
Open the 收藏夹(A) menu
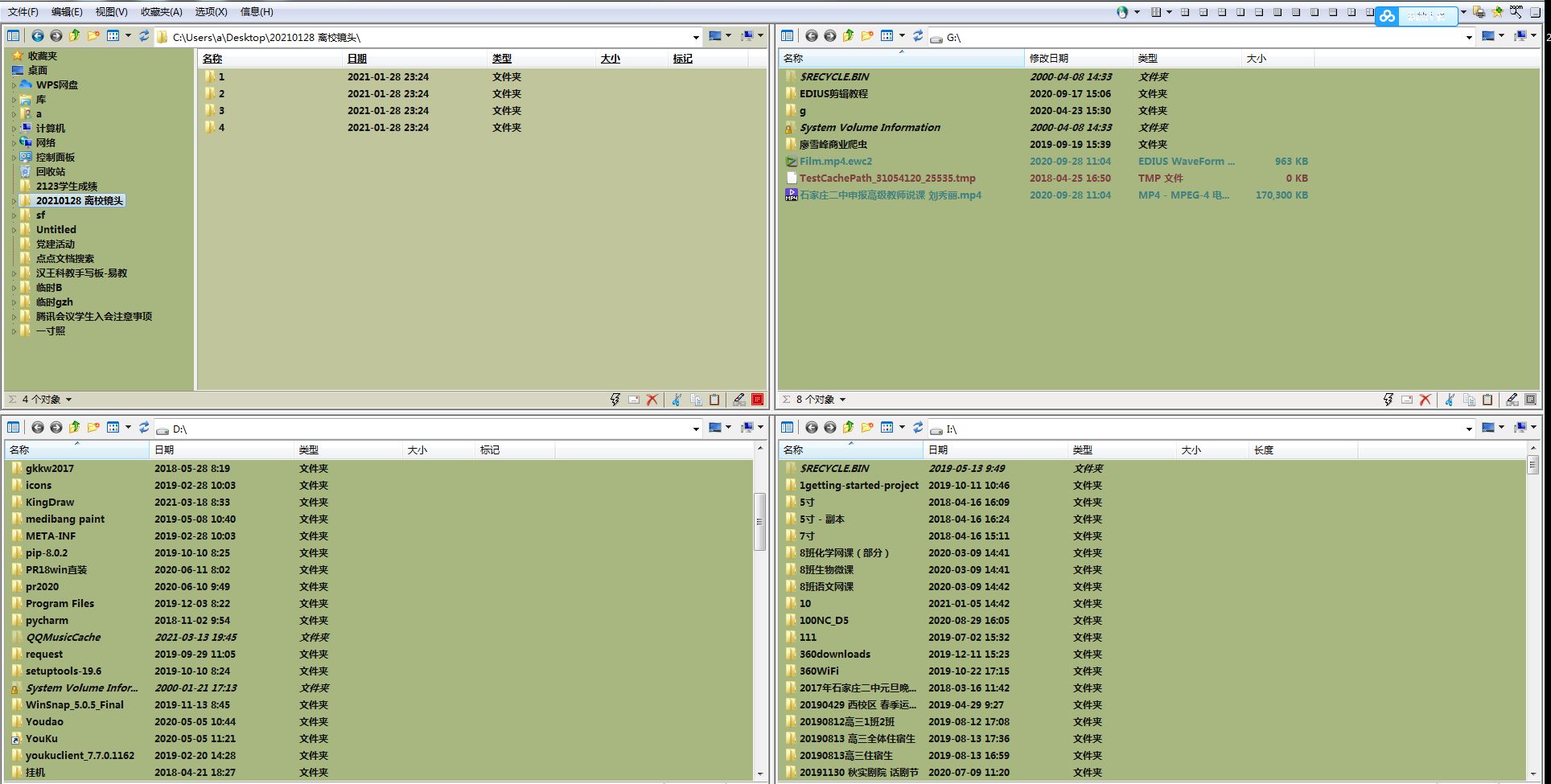(x=161, y=12)
